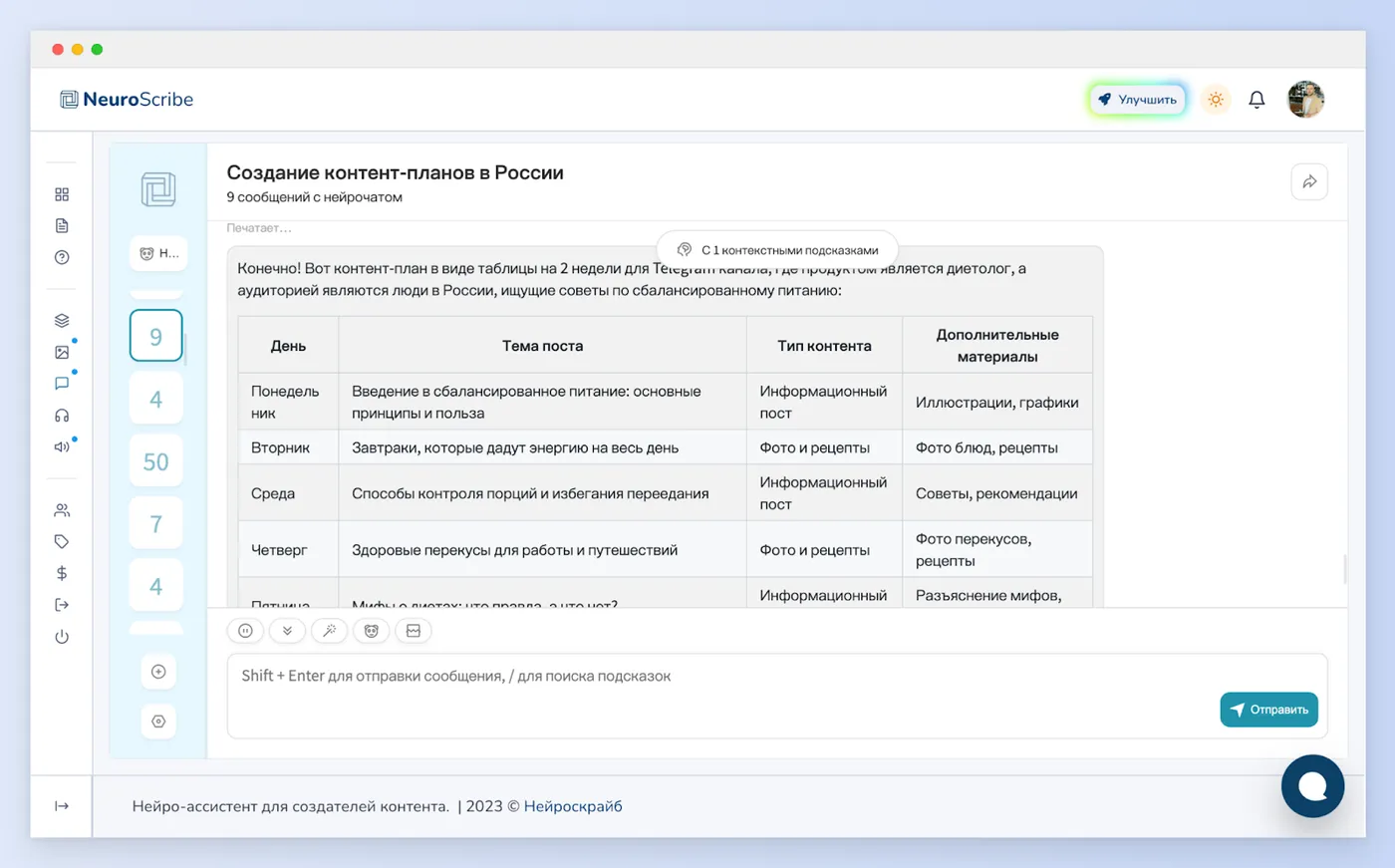Focus the message input field
The height and width of the screenshot is (868, 1395).
[777, 696]
